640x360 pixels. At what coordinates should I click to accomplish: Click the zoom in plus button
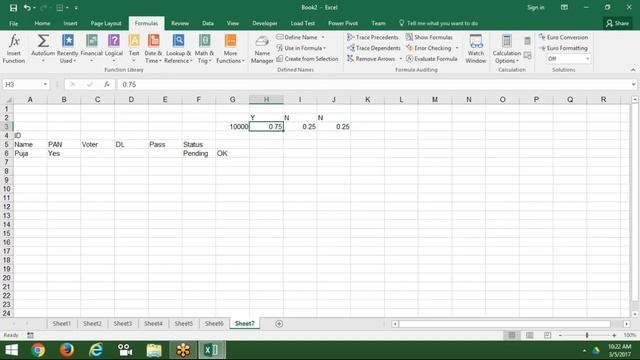(x=614, y=335)
